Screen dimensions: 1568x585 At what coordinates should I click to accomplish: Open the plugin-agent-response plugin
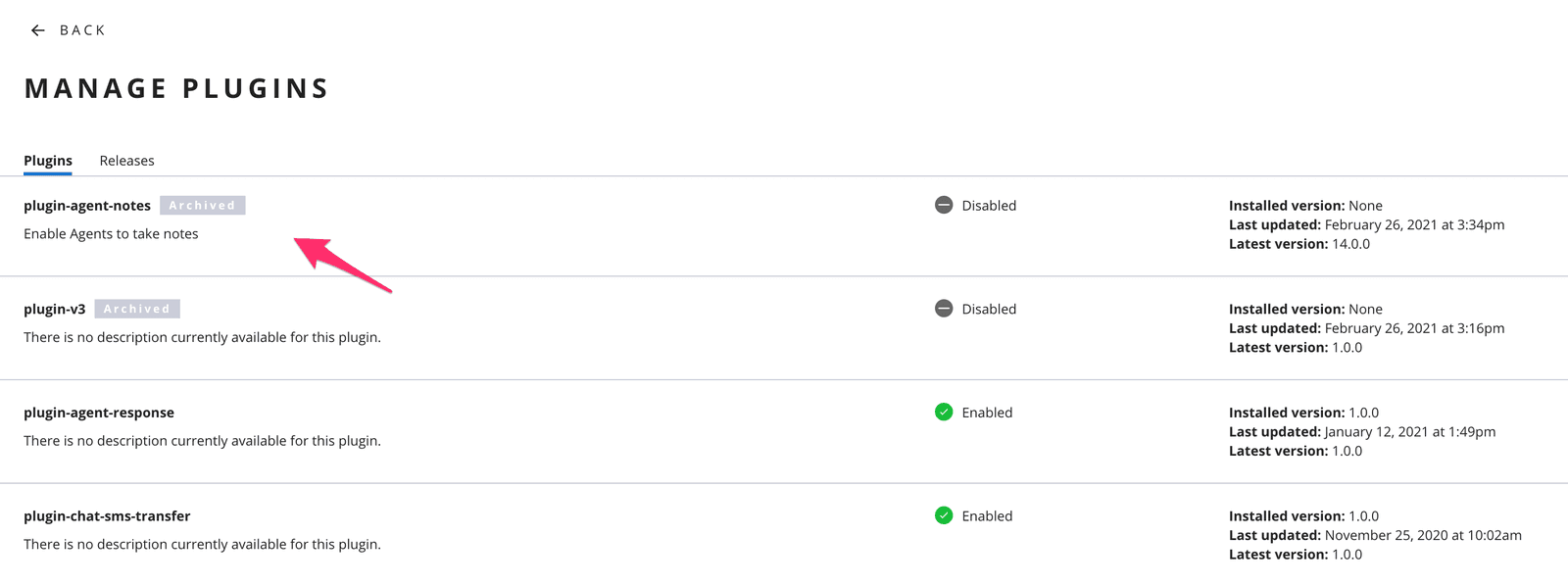tap(99, 412)
